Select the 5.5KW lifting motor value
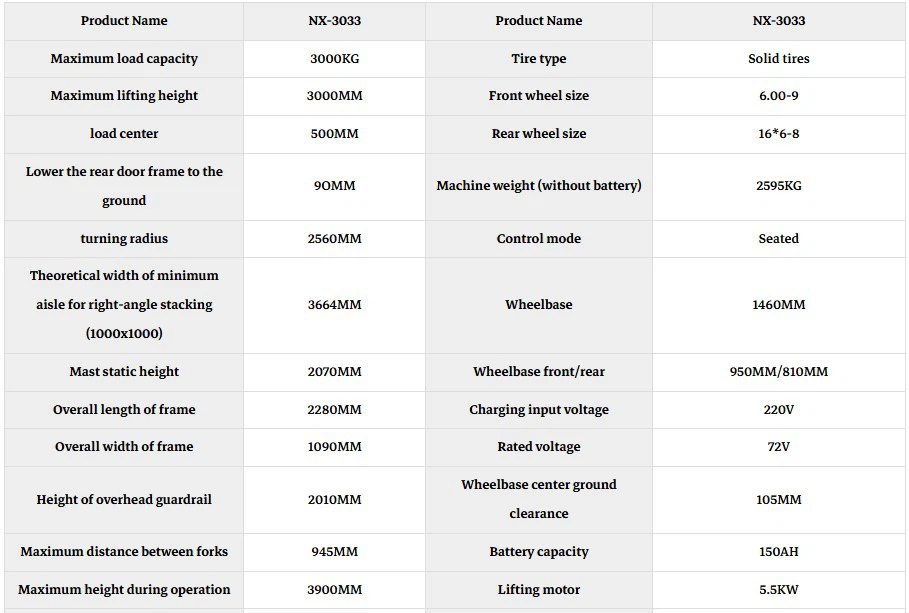This screenshot has height=613, width=909. pyautogui.click(x=778, y=590)
